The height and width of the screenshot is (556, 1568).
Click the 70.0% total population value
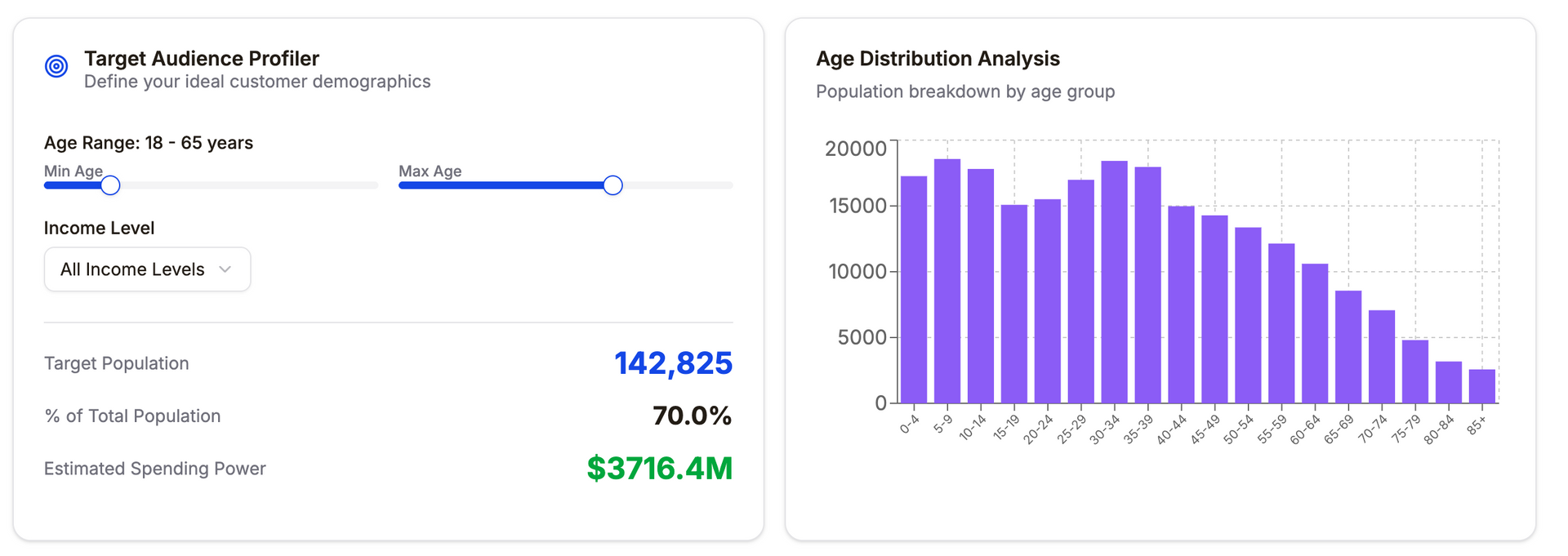(692, 416)
